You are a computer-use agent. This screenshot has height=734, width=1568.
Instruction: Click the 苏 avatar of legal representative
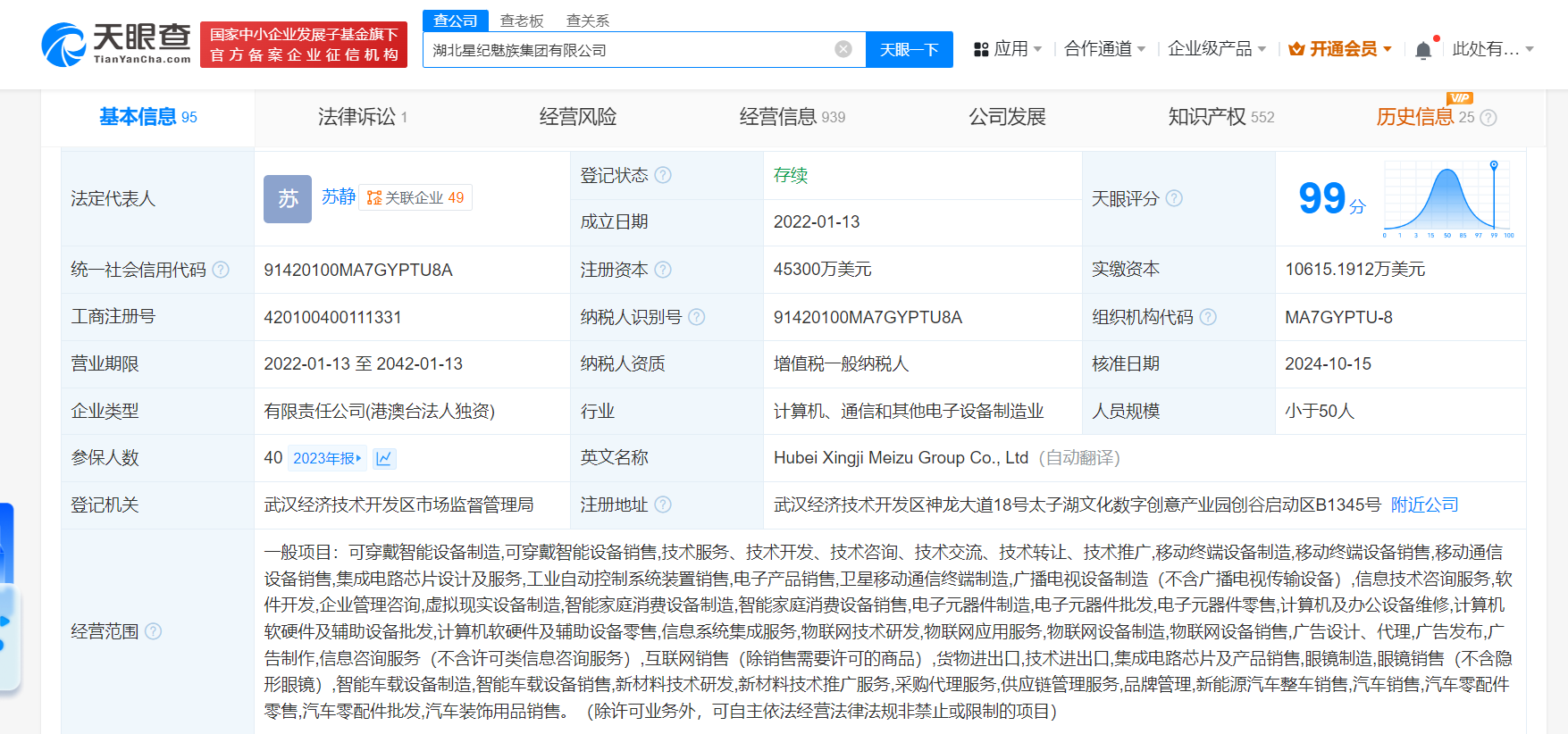click(288, 198)
